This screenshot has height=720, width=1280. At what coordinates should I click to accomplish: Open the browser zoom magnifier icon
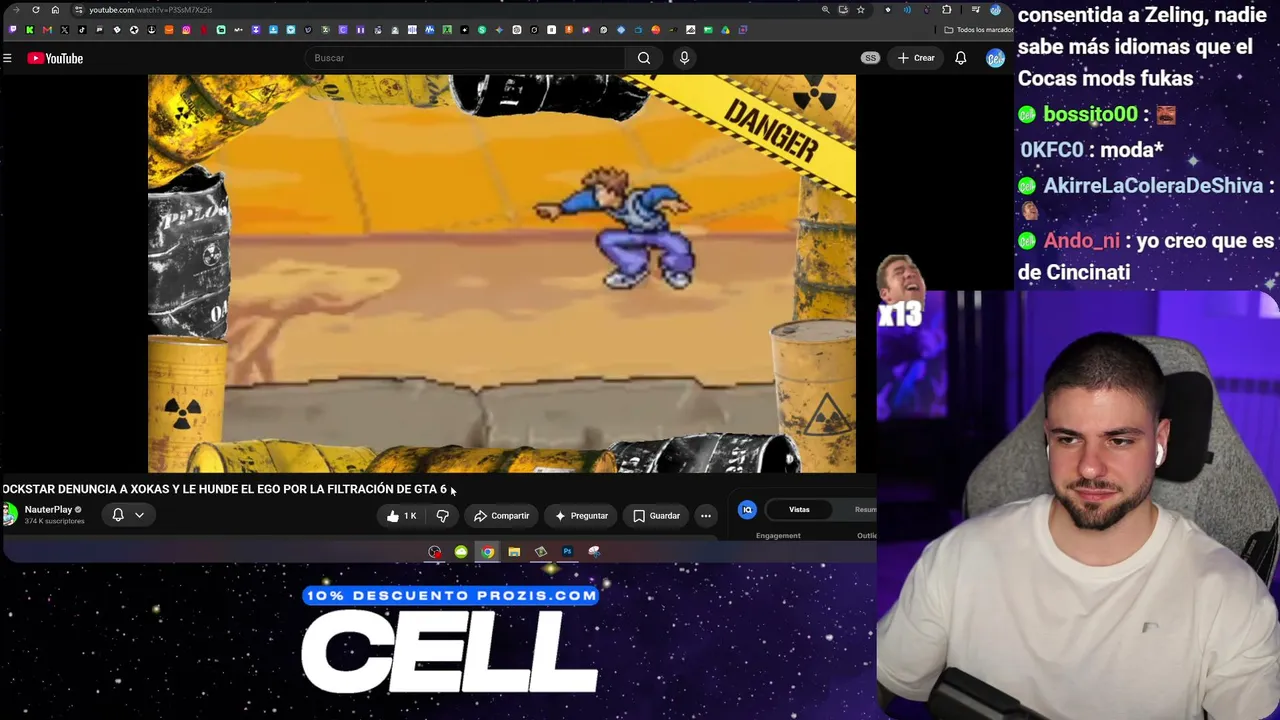coord(825,10)
